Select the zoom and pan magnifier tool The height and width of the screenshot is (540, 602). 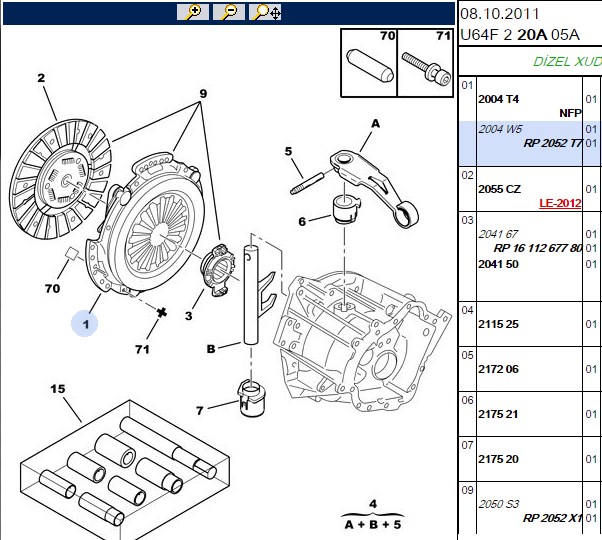click(x=265, y=12)
